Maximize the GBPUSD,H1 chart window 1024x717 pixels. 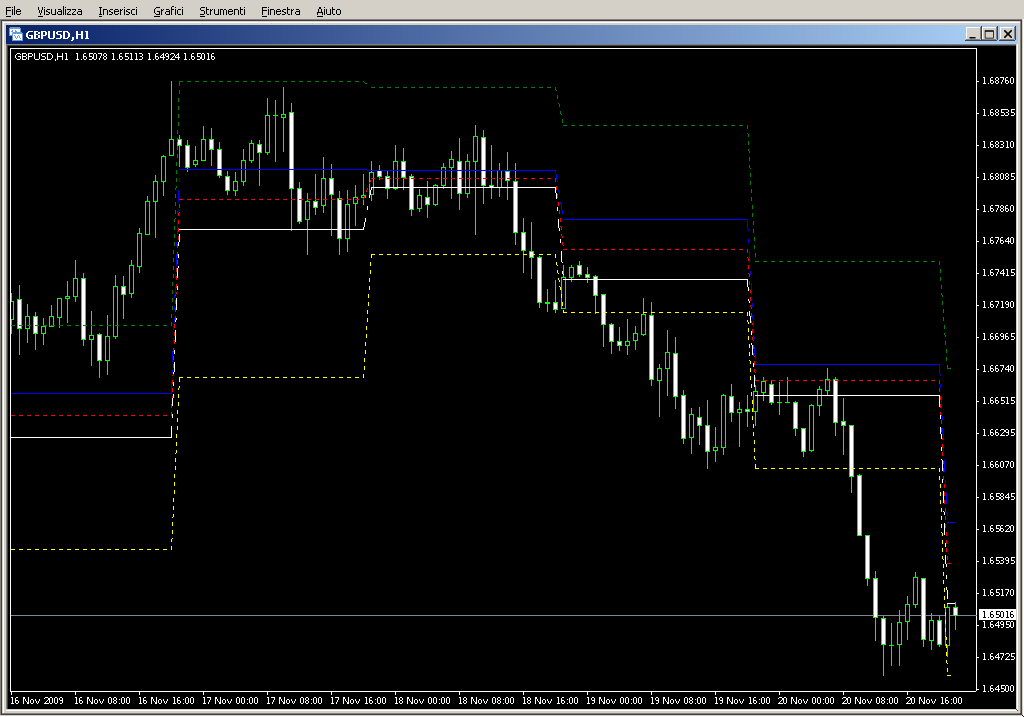(989, 34)
